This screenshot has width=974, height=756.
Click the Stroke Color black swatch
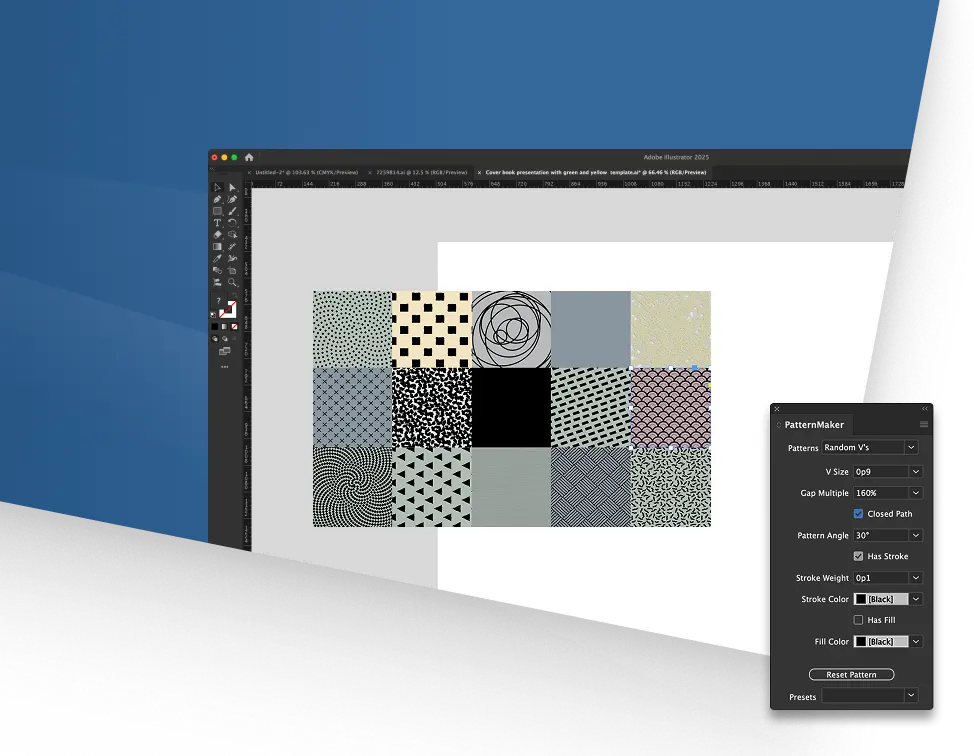861,599
